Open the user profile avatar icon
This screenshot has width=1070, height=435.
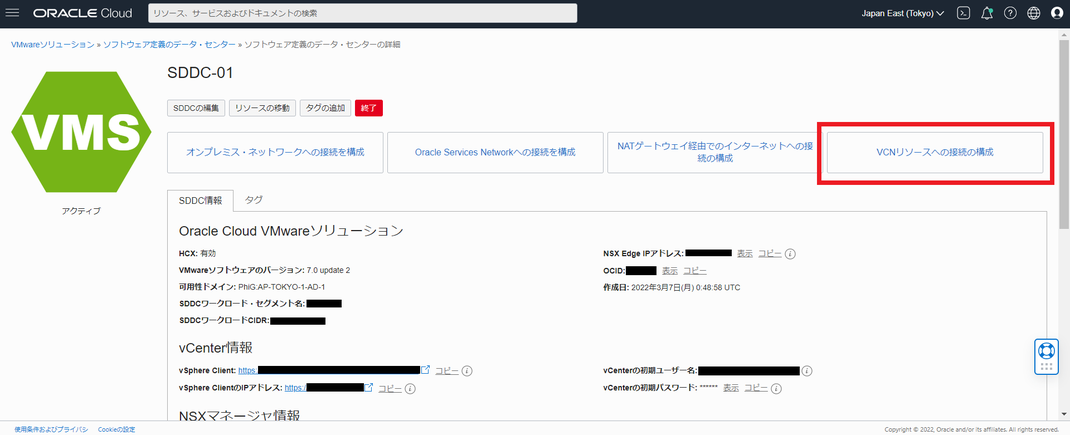[x=1058, y=13]
